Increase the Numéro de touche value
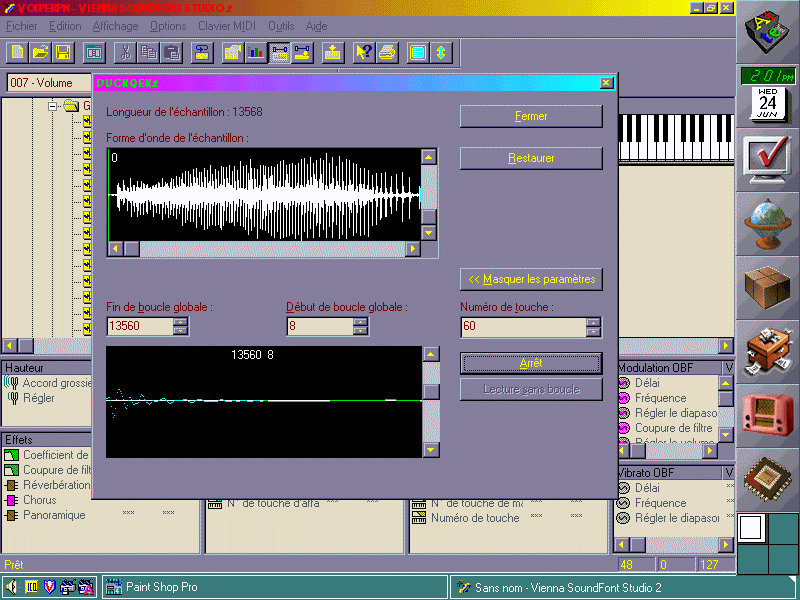 pyautogui.click(x=593, y=322)
